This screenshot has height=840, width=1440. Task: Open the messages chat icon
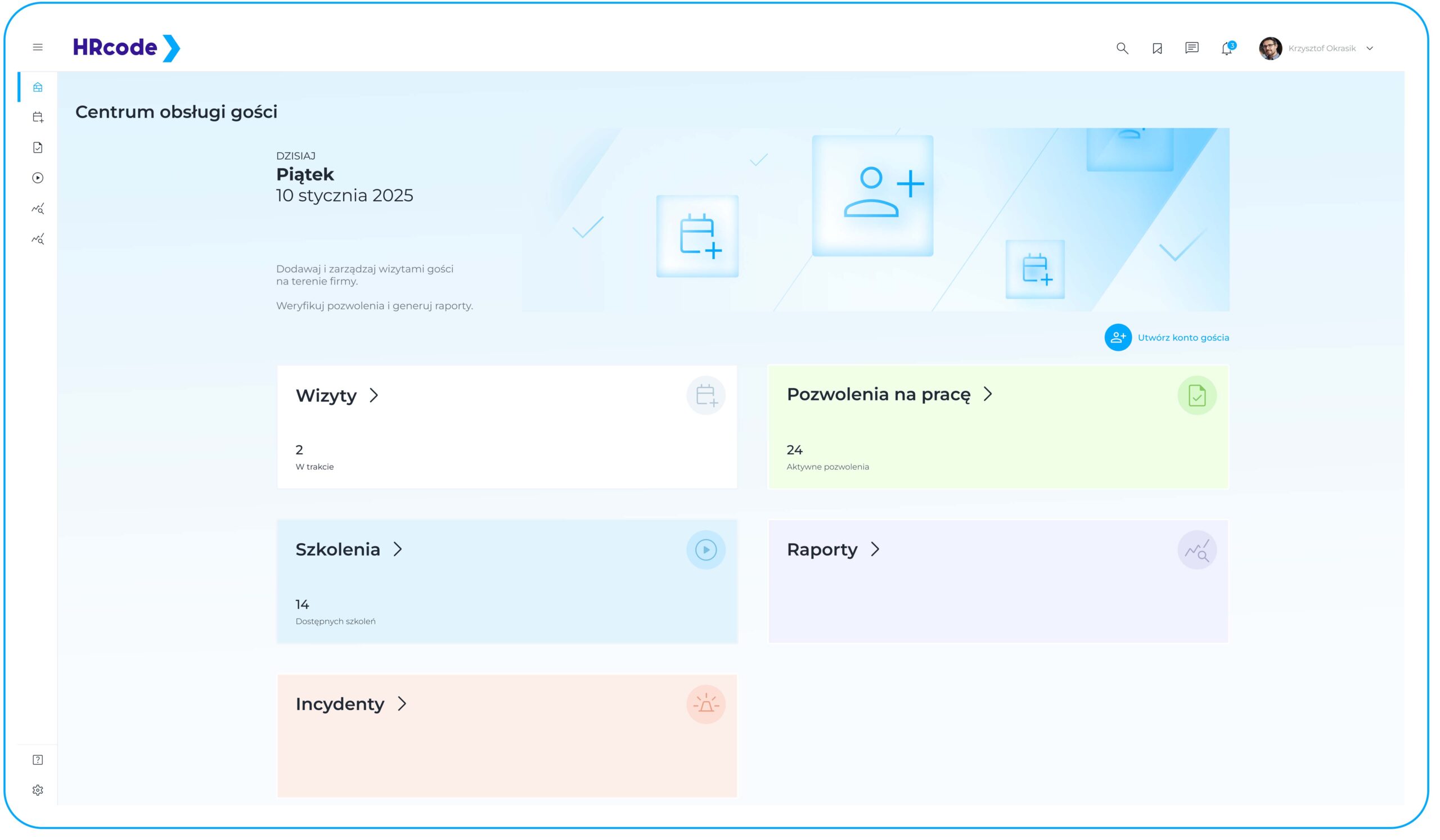[1192, 48]
